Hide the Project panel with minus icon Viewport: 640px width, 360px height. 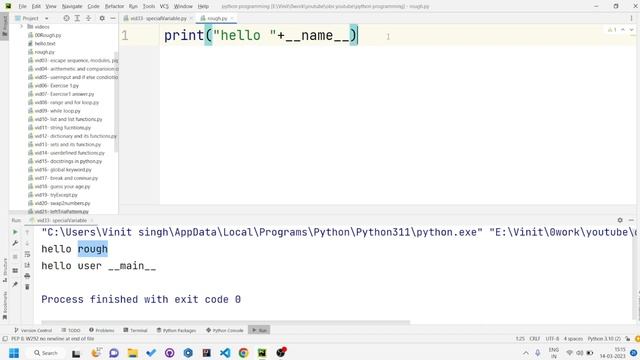(113, 18)
